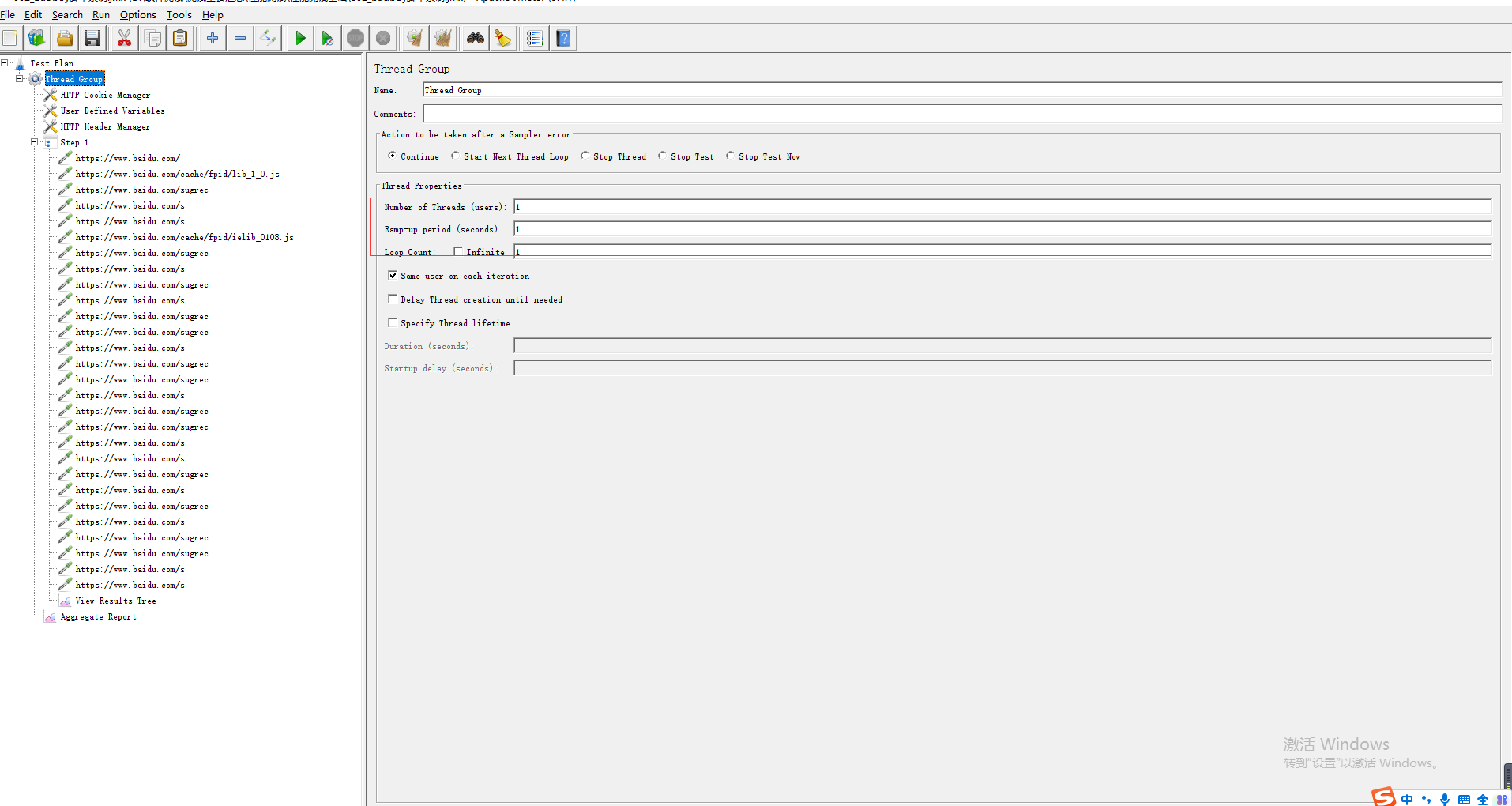1512x806 pixels.
Task: Select the lib_1_0.js request sampler
Action: 177,174
